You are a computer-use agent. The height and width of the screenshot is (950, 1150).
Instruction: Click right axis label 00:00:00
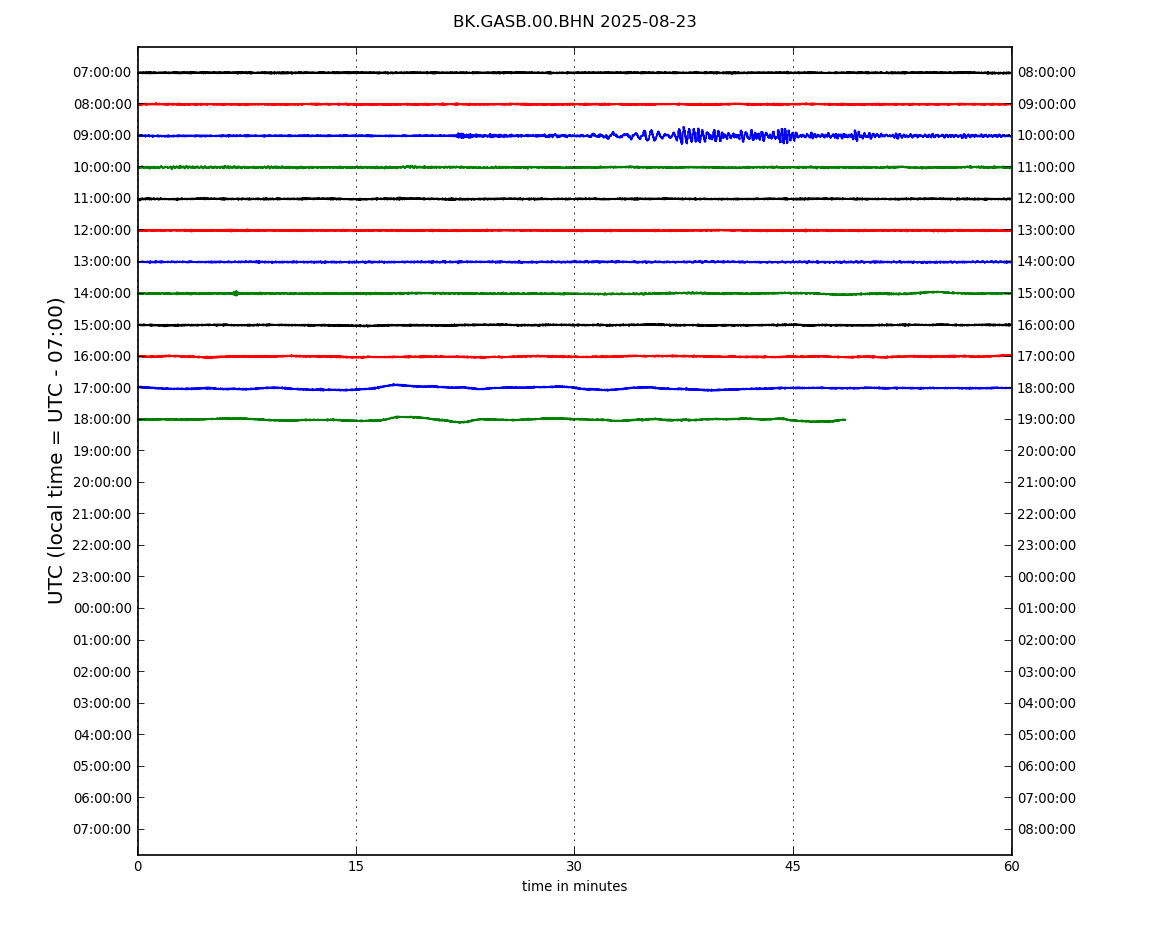[1047, 577]
